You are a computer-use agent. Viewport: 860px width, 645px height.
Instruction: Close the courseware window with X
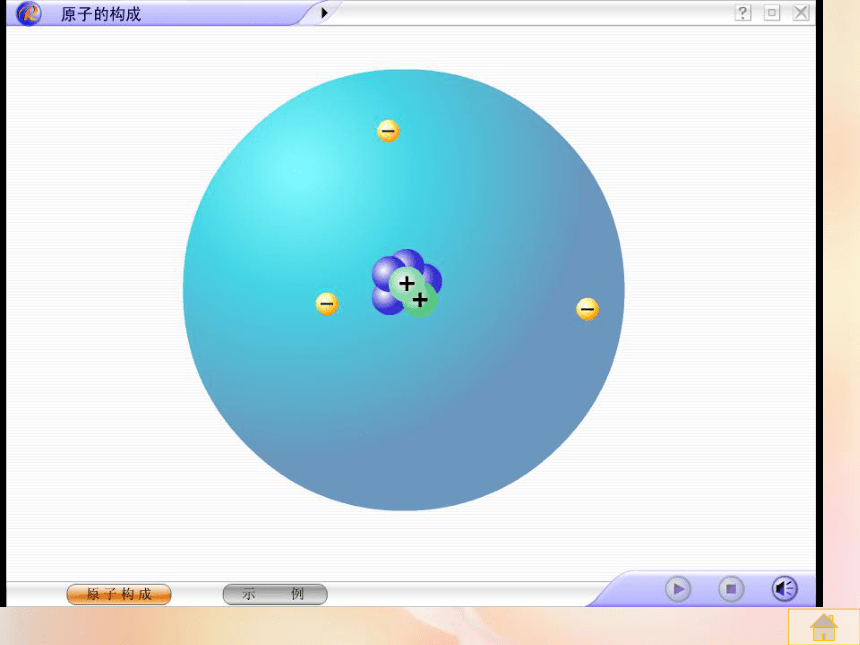801,13
